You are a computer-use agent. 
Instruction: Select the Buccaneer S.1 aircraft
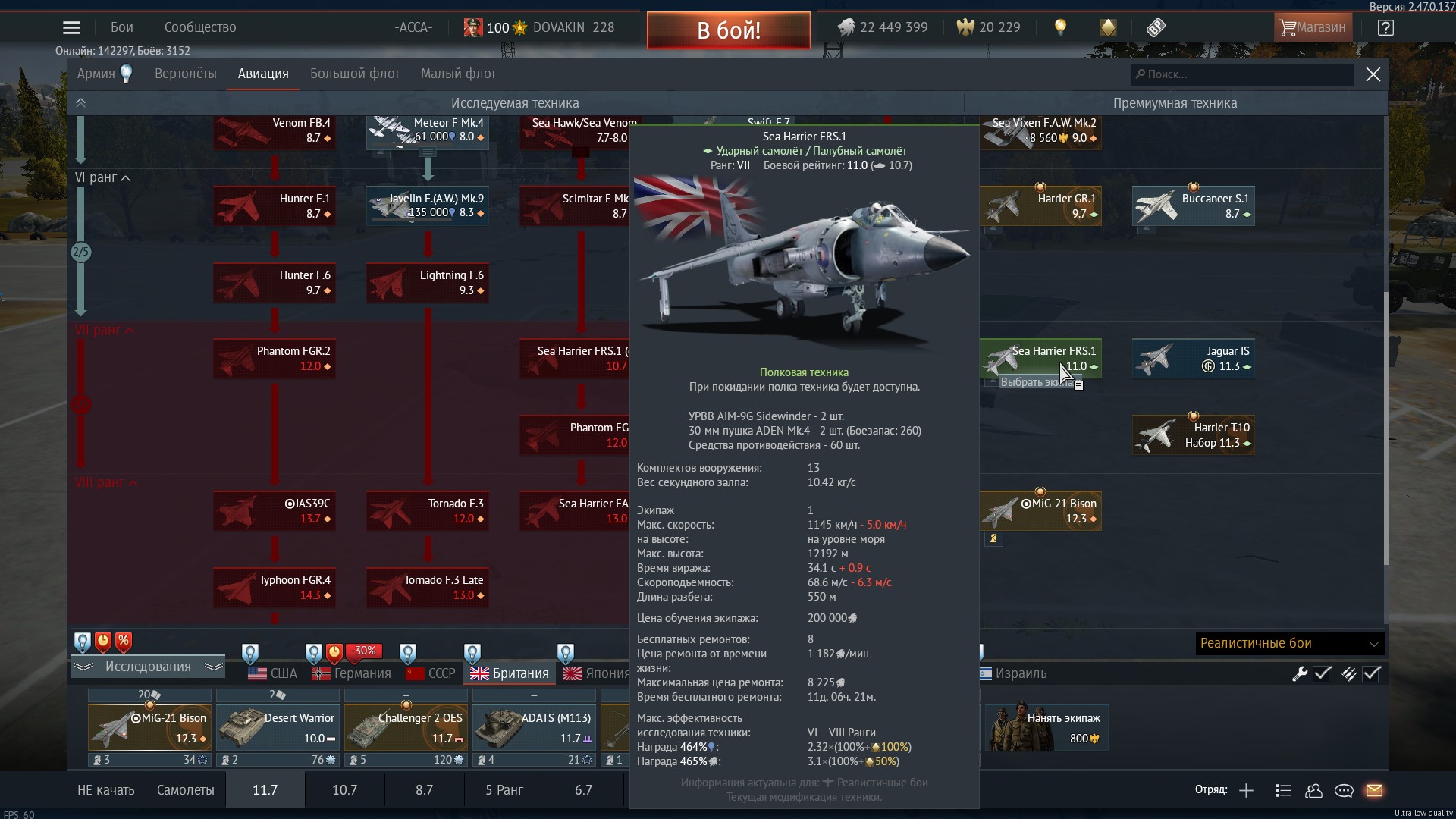(1193, 206)
